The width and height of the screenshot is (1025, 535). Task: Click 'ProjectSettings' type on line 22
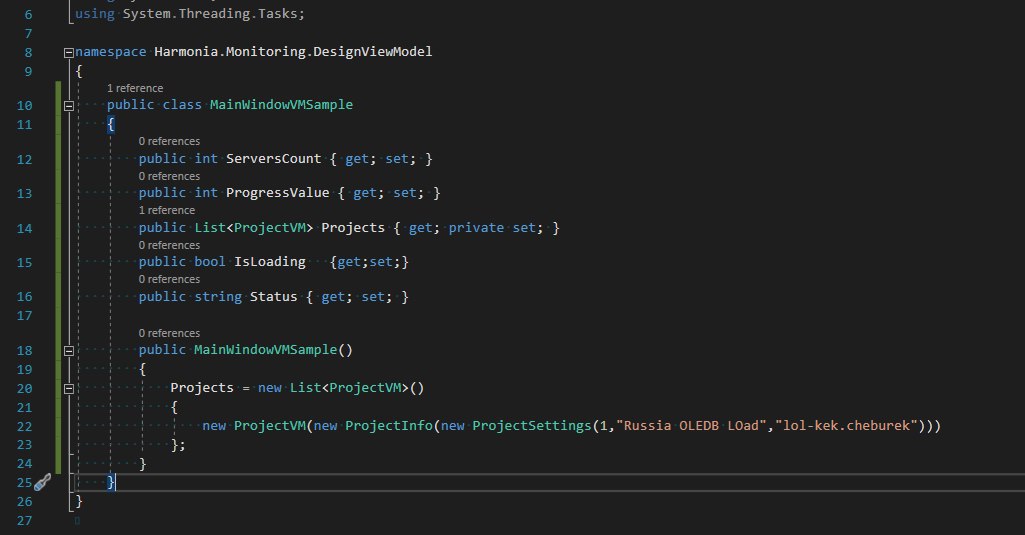[531, 426]
